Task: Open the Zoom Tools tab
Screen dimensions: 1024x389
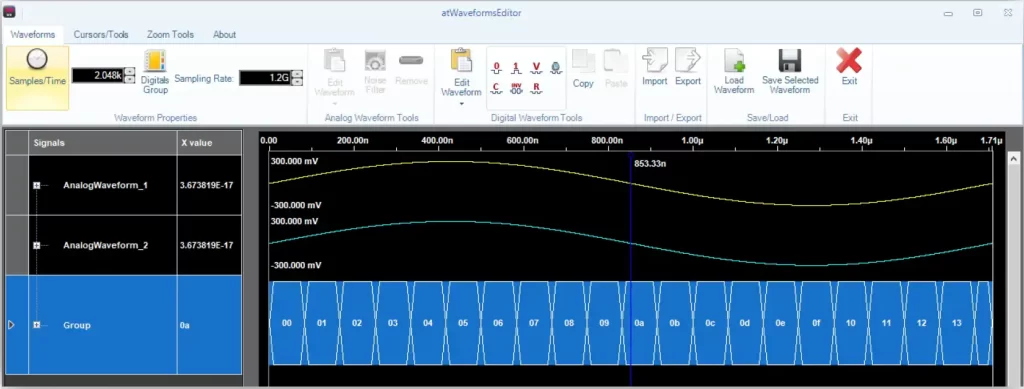Action: [x=170, y=35]
